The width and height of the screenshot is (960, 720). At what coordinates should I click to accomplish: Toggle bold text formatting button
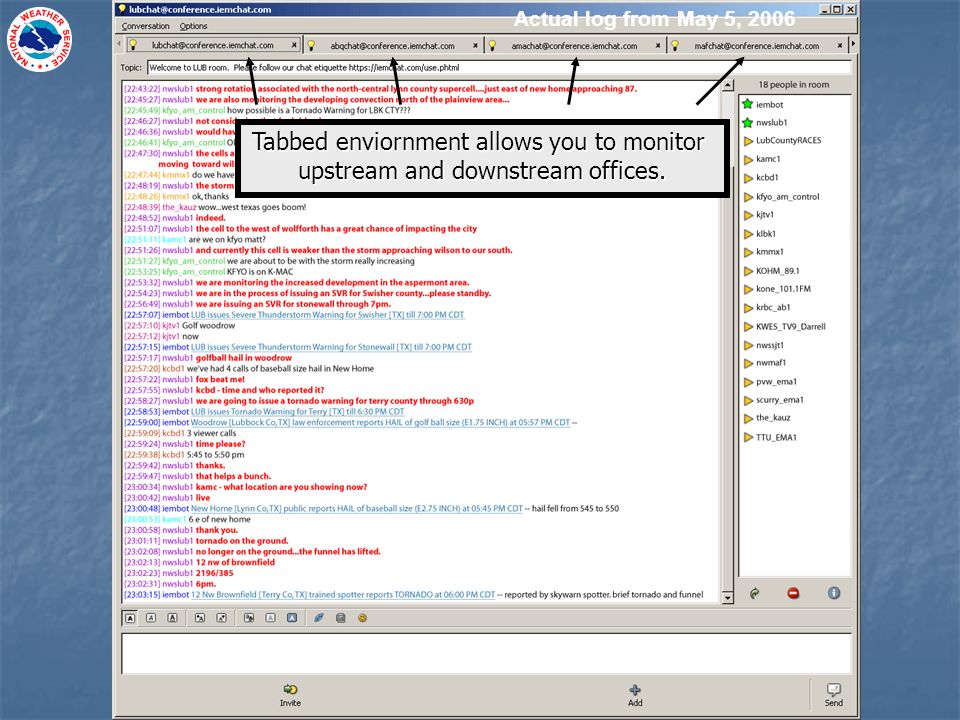pos(130,618)
